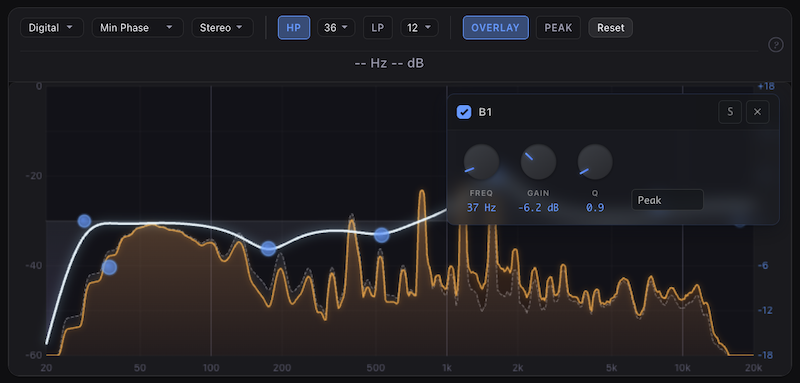Image resolution: width=800 pixels, height=383 pixels.
Task: Click the -6.2 dB gain value
Action: click(x=538, y=208)
